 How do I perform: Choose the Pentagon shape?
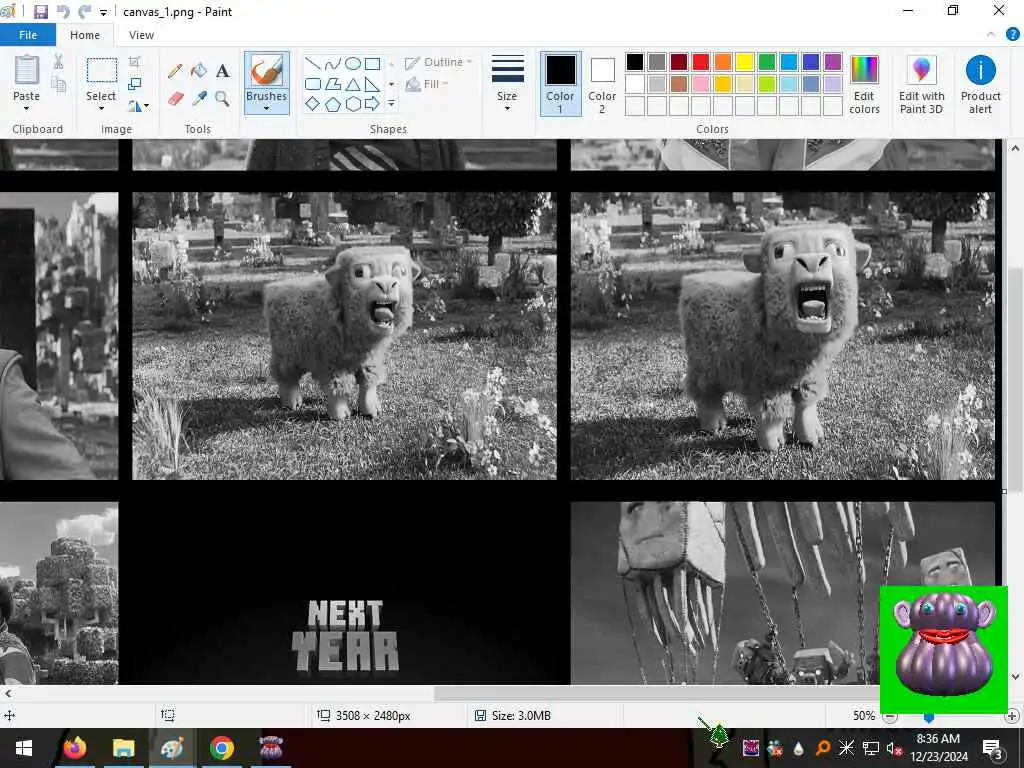click(x=333, y=103)
